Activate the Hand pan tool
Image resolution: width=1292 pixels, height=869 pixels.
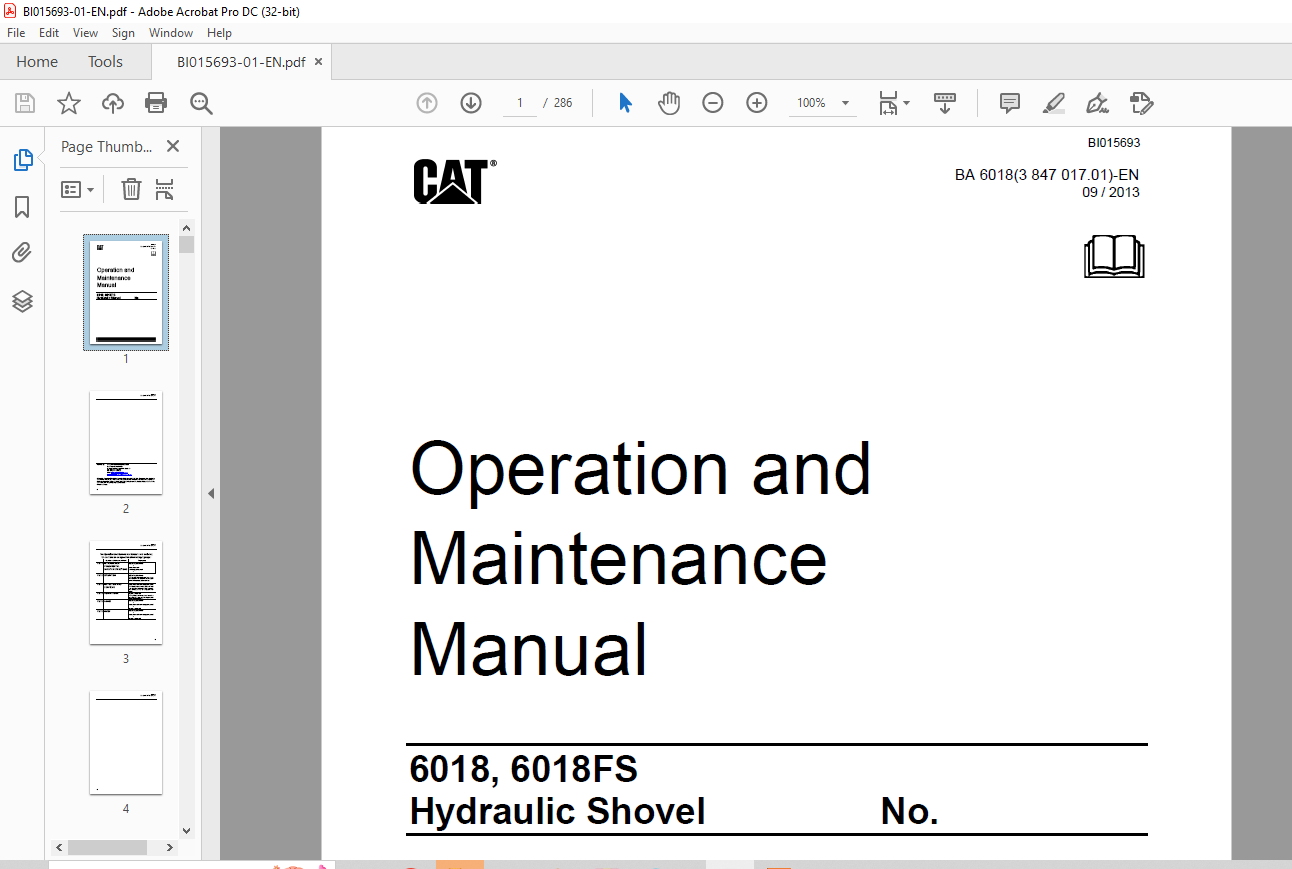pos(669,103)
